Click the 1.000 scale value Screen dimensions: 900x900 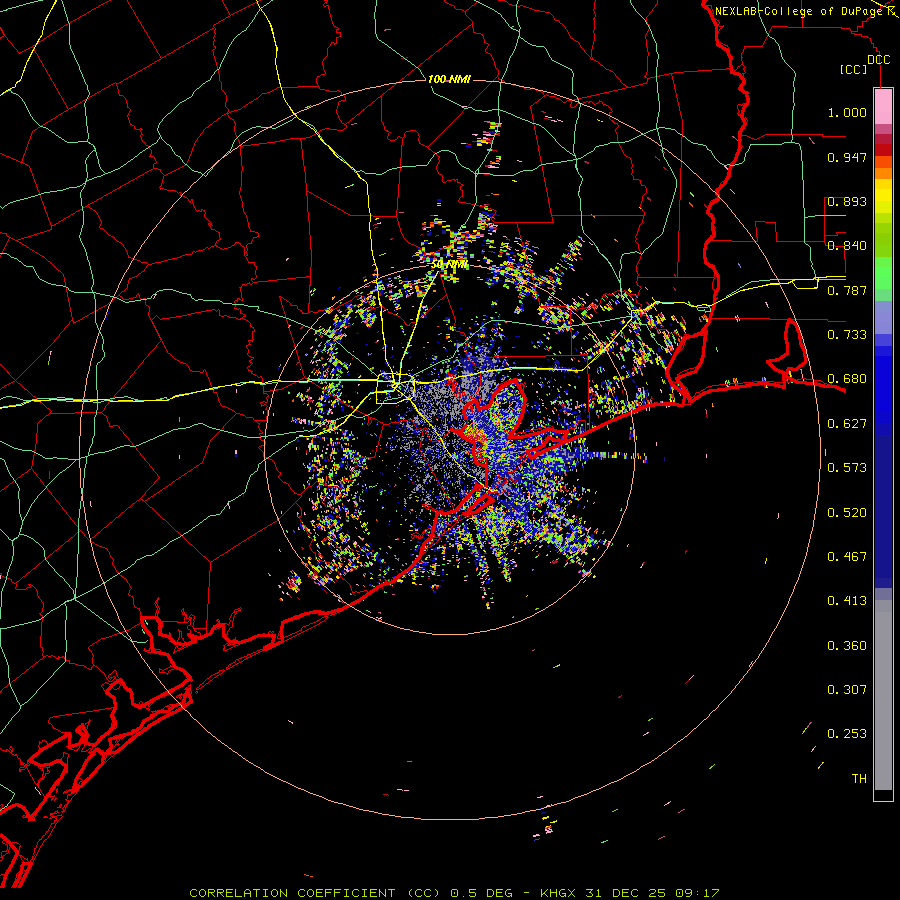[x=847, y=112]
